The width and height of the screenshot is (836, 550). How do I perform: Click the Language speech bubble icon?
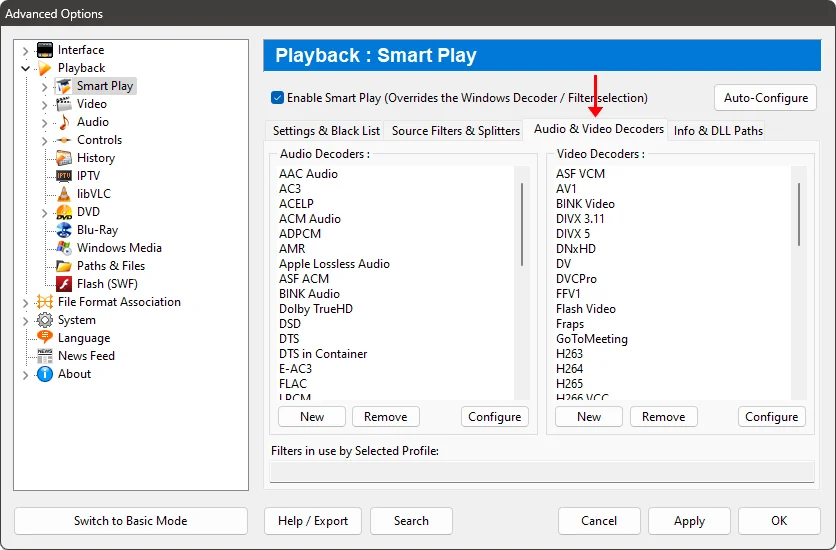45,338
